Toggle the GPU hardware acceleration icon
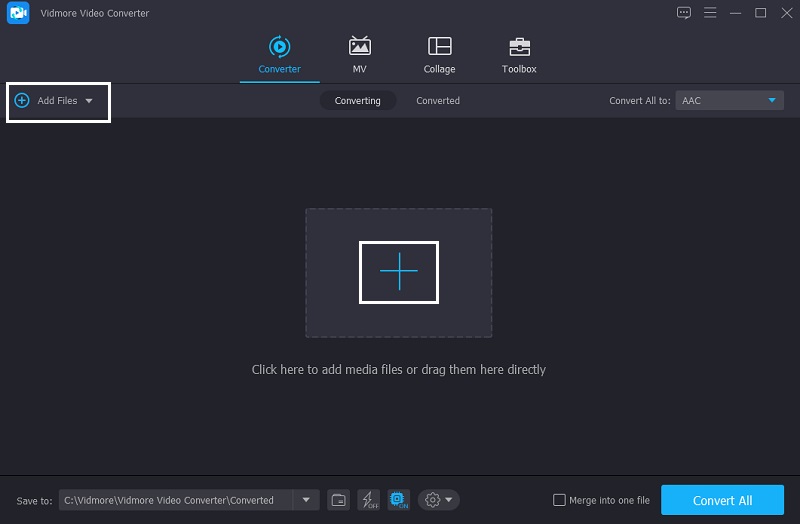 (398, 500)
